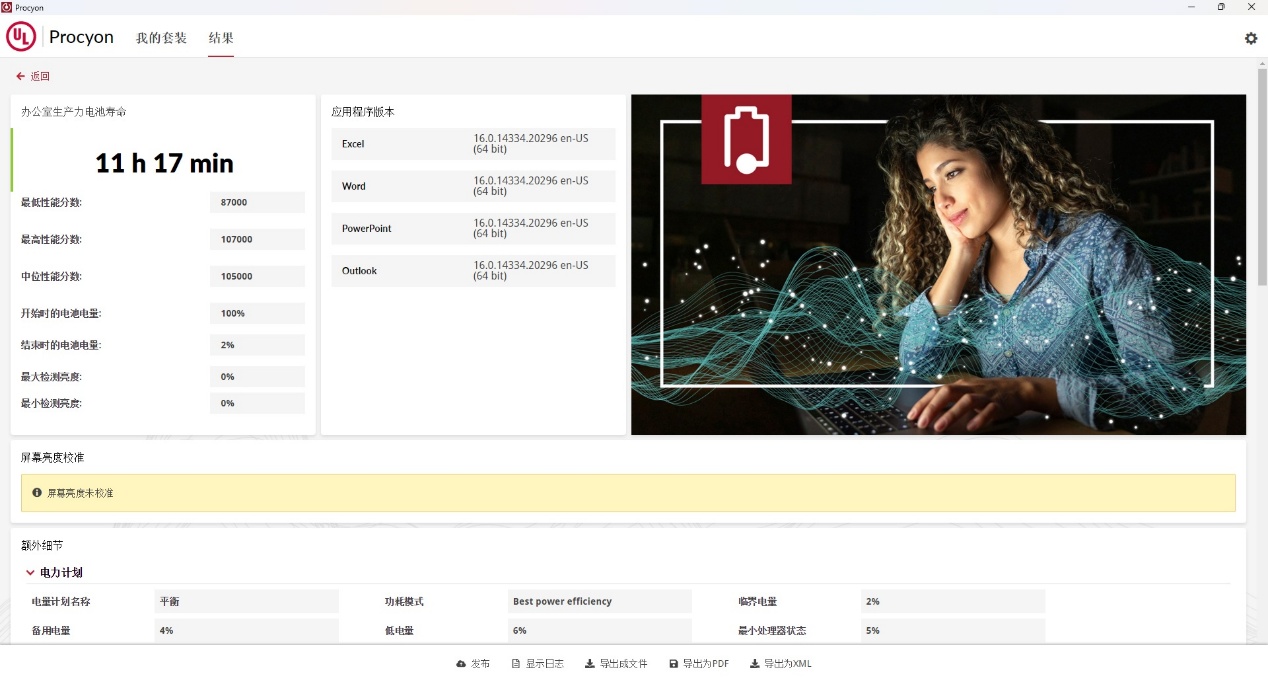This screenshot has width=1268, height=682.
Task: Click the export-to-file download icon
Action: 588,663
